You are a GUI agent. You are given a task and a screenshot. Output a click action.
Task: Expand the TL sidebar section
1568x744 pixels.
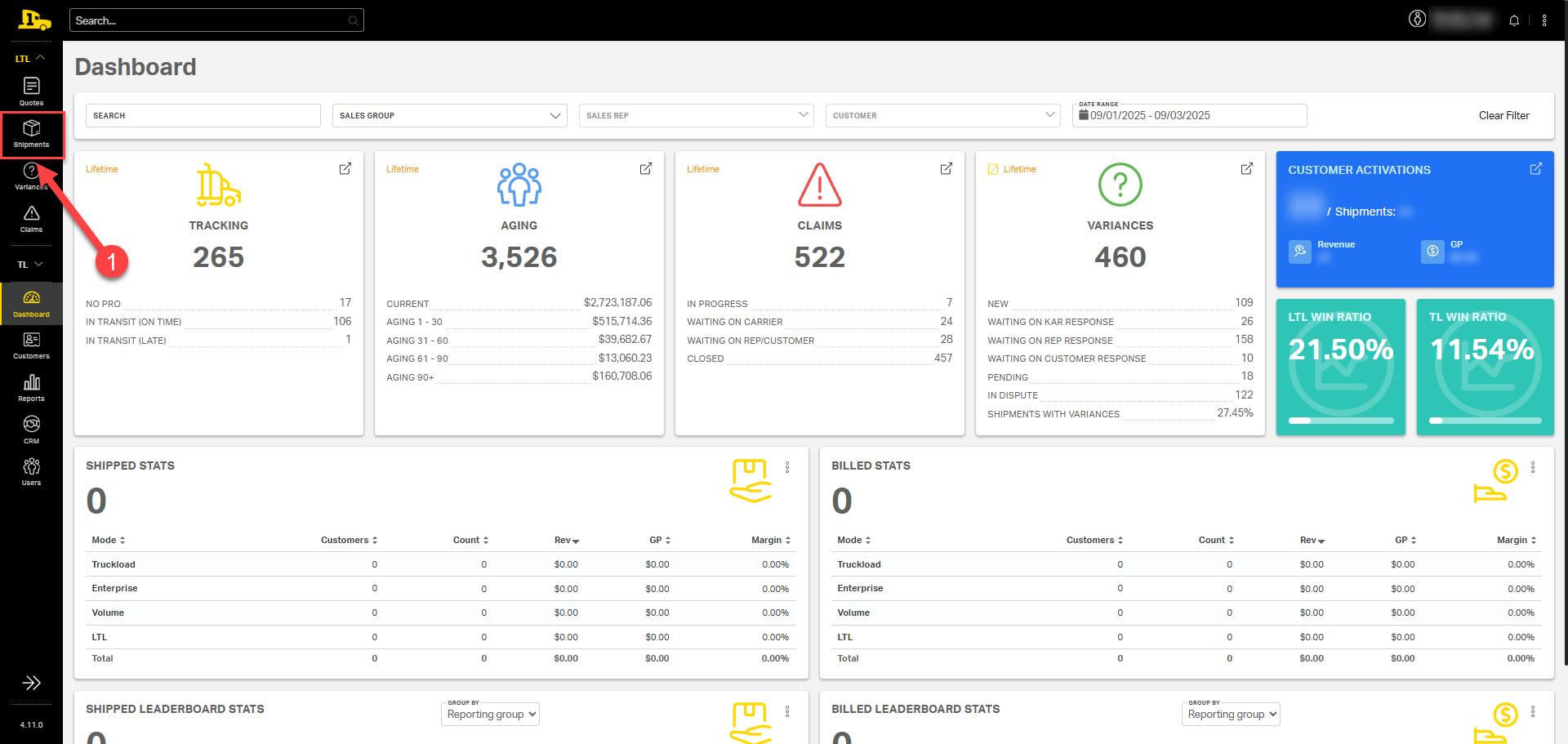30,264
